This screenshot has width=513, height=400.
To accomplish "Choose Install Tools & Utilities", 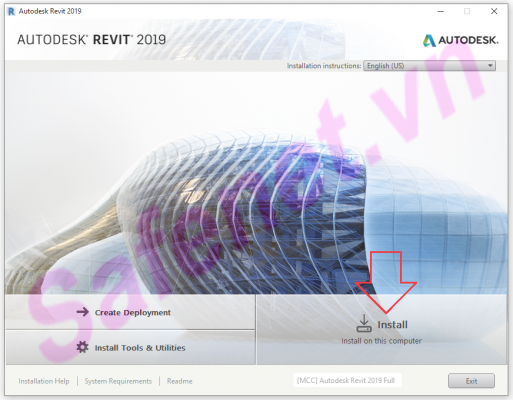I will tap(130, 347).
